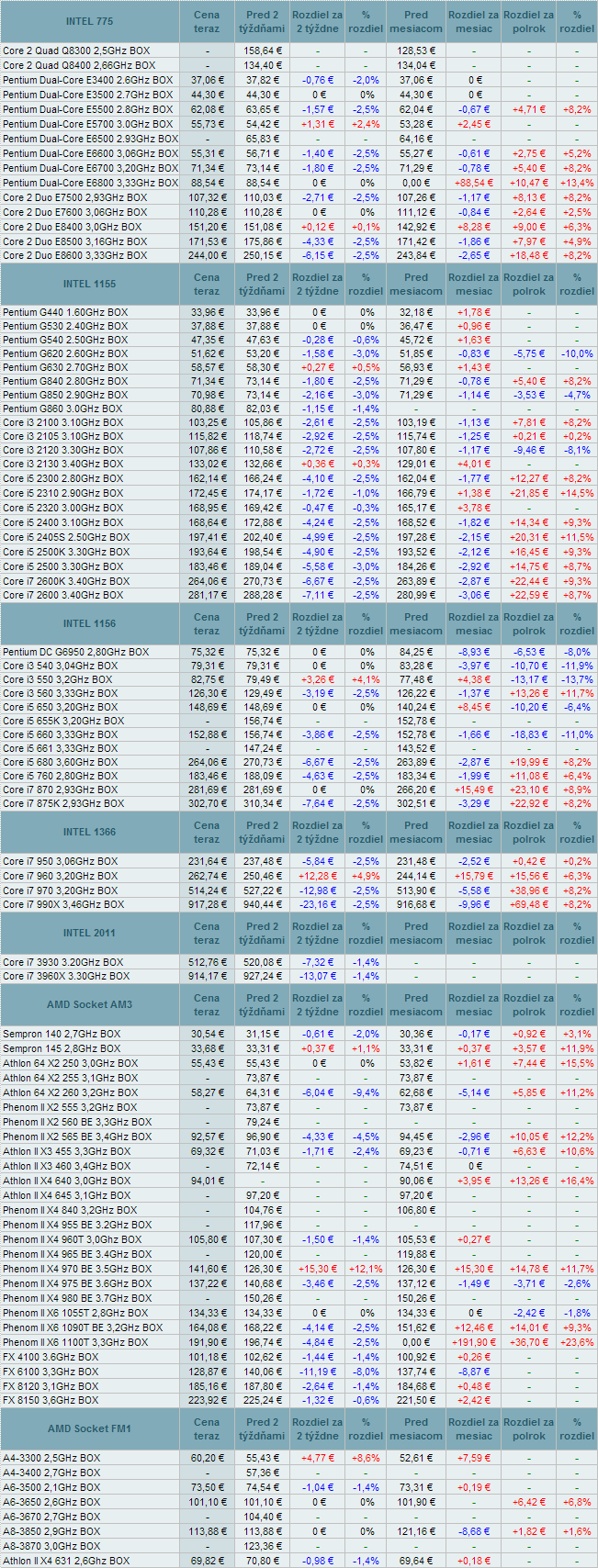Select Pentium DC G6950 2,80GHz BOX
Viewport: 598px width, 1568px height.
75,652
